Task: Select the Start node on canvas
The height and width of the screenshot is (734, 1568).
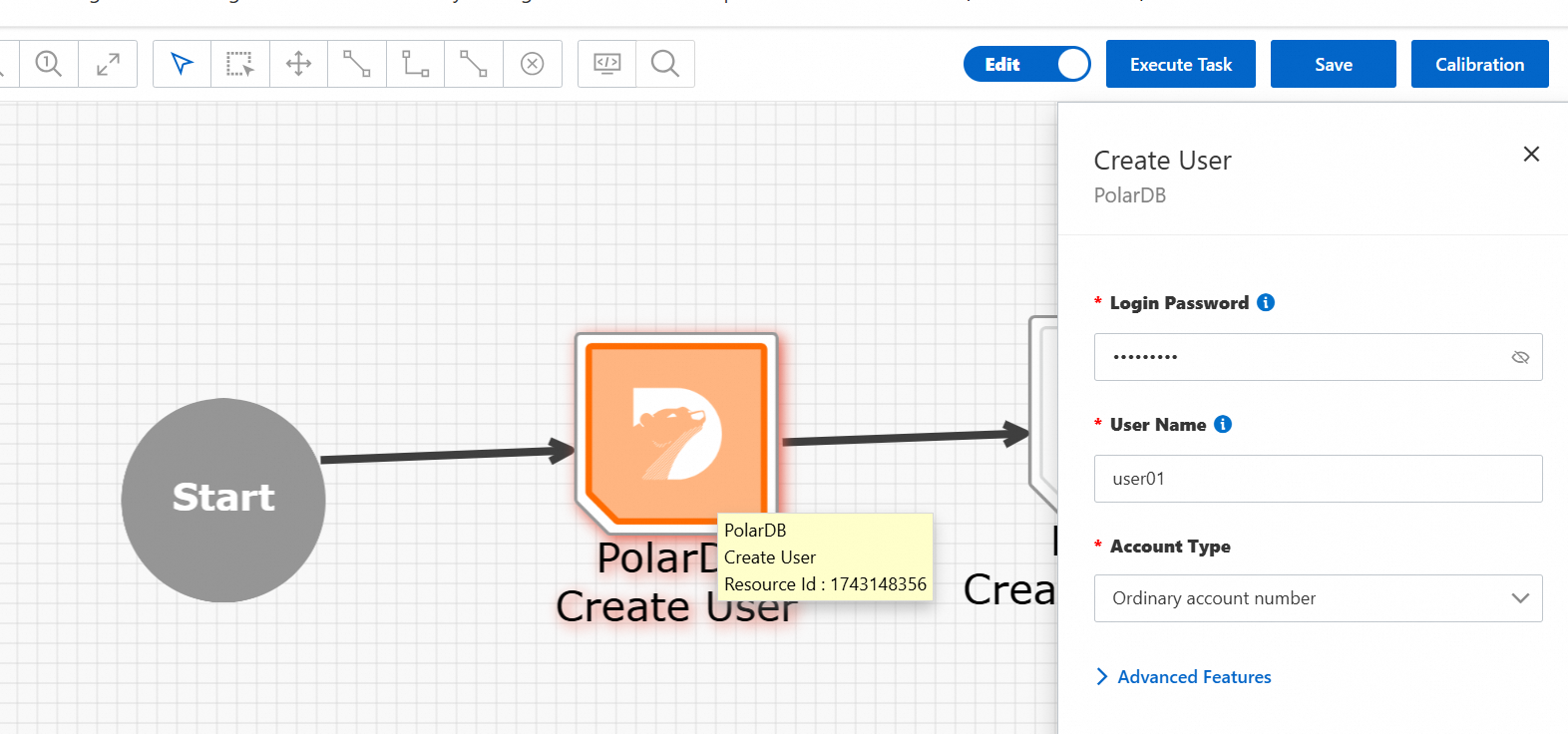Action: pyautogui.click(x=223, y=500)
